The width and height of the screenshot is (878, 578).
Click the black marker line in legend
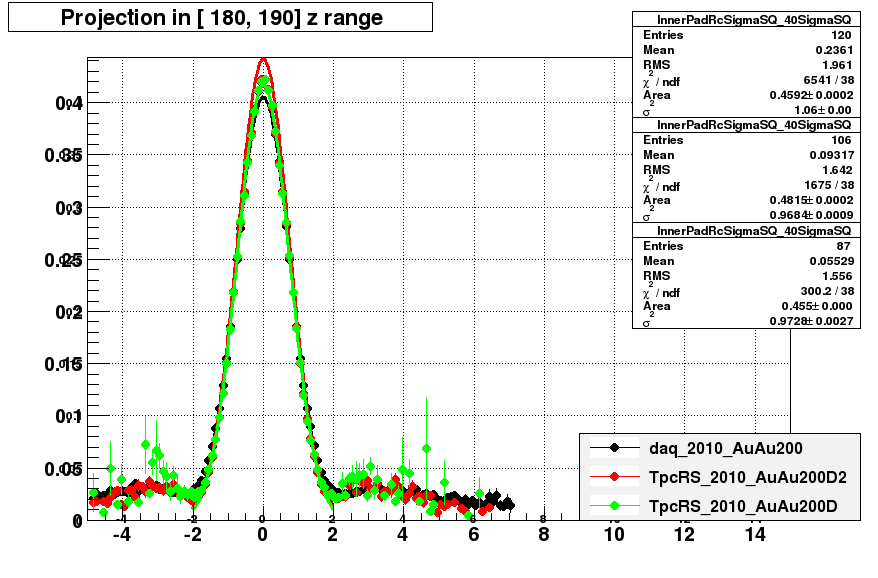[x=614, y=448]
